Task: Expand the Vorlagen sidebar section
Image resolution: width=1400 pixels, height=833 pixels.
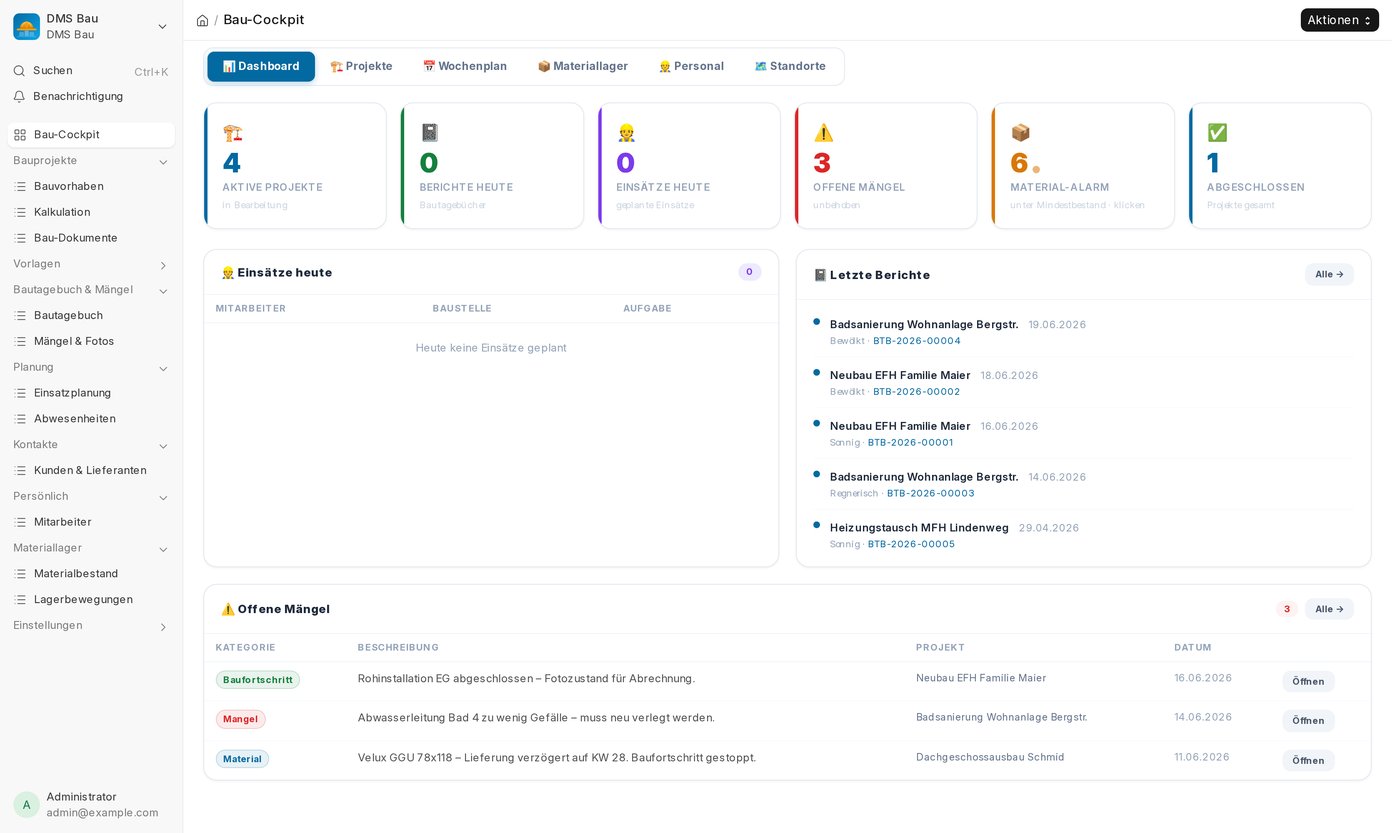Action: (x=163, y=265)
